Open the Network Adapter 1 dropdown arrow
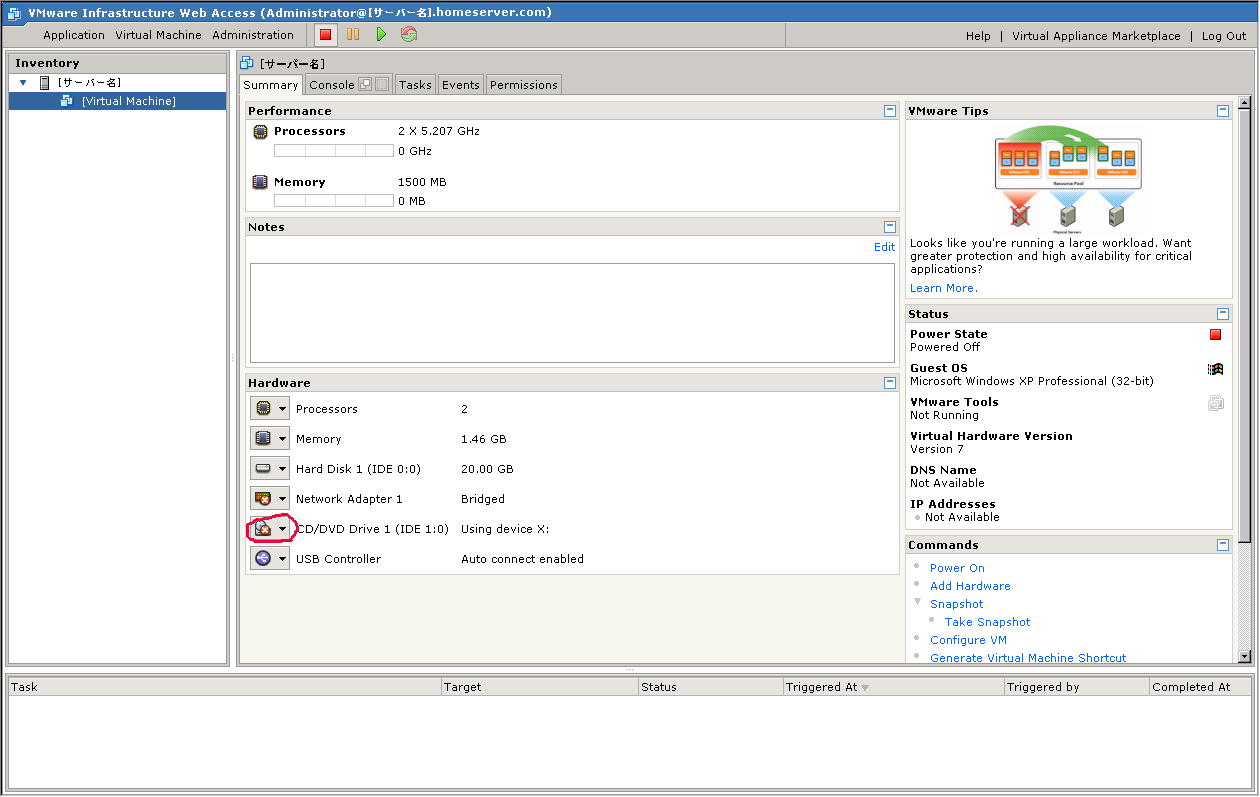The height and width of the screenshot is (797, 1260). [281, 498]
